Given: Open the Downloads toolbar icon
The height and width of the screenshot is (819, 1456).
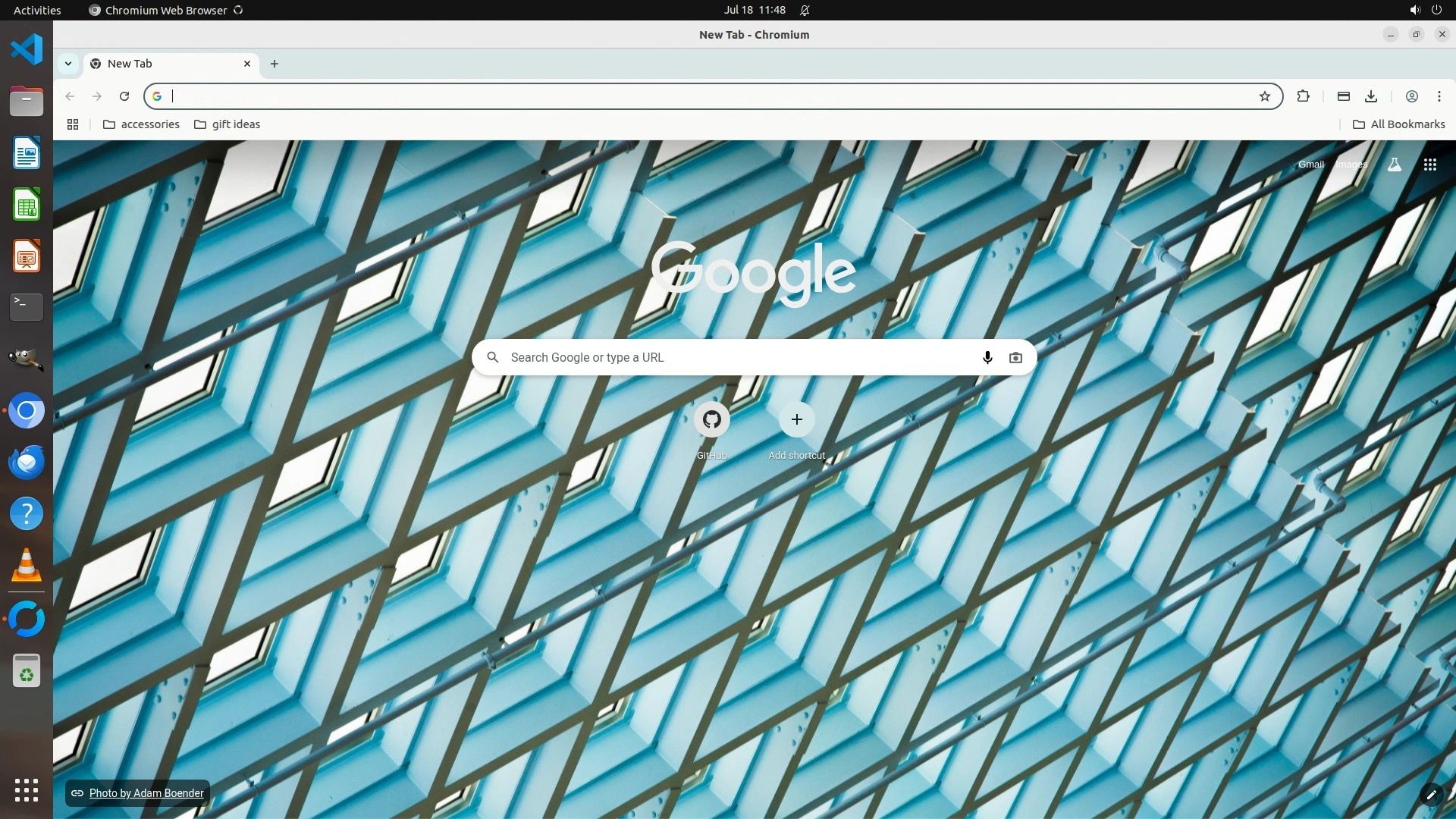Looking at the screenshot, I should [x=1371, y=96].
